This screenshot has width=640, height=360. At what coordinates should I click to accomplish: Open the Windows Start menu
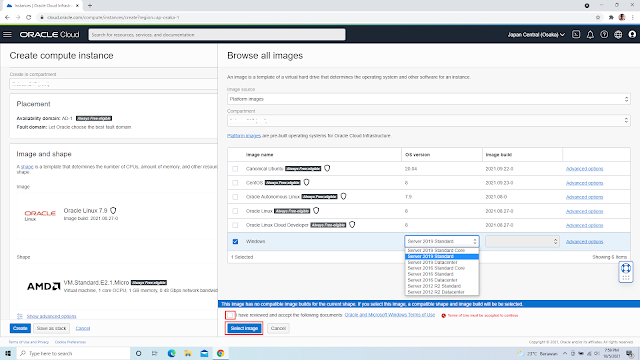tap(8, 353)
